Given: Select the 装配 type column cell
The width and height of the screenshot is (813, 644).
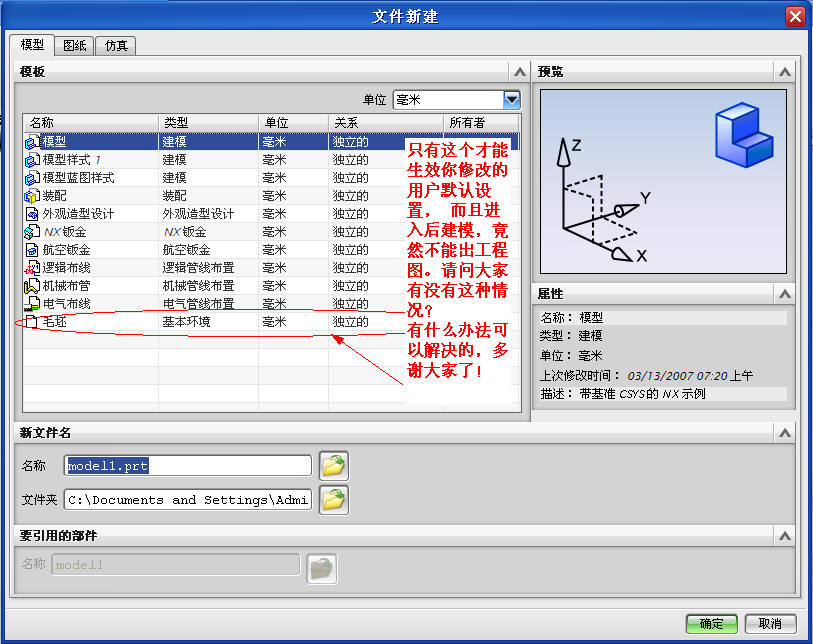Looking at the screenshot, I should (x=208, y=195).
